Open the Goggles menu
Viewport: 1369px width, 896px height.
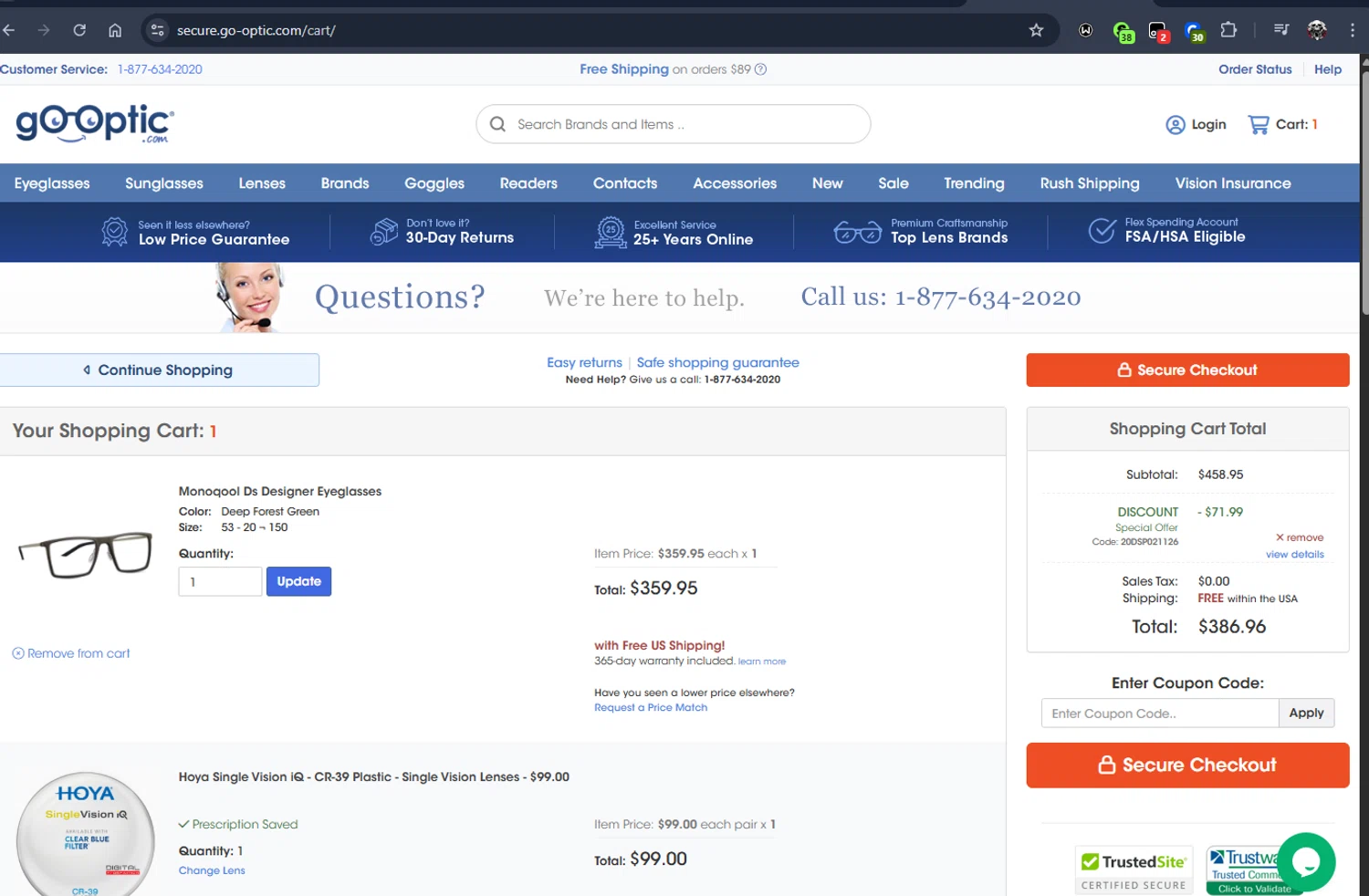coord(434,183)
